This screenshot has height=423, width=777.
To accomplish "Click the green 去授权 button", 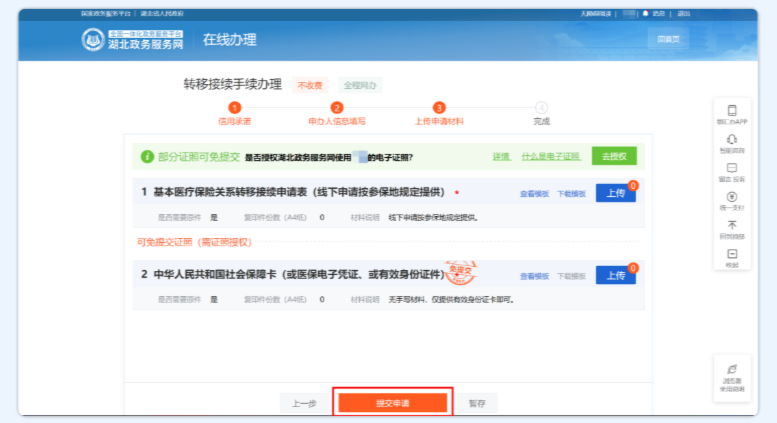I will click(614, 157).
